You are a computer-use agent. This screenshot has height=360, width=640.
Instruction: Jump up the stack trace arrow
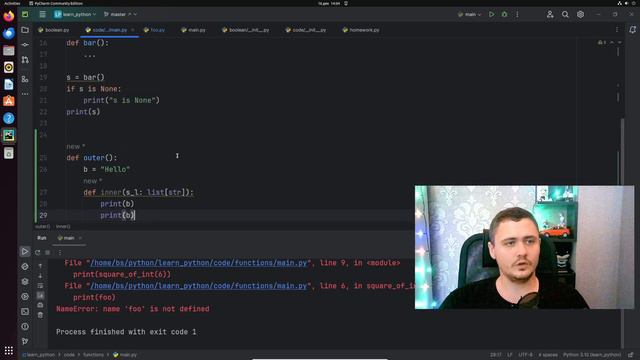(40, 266)
